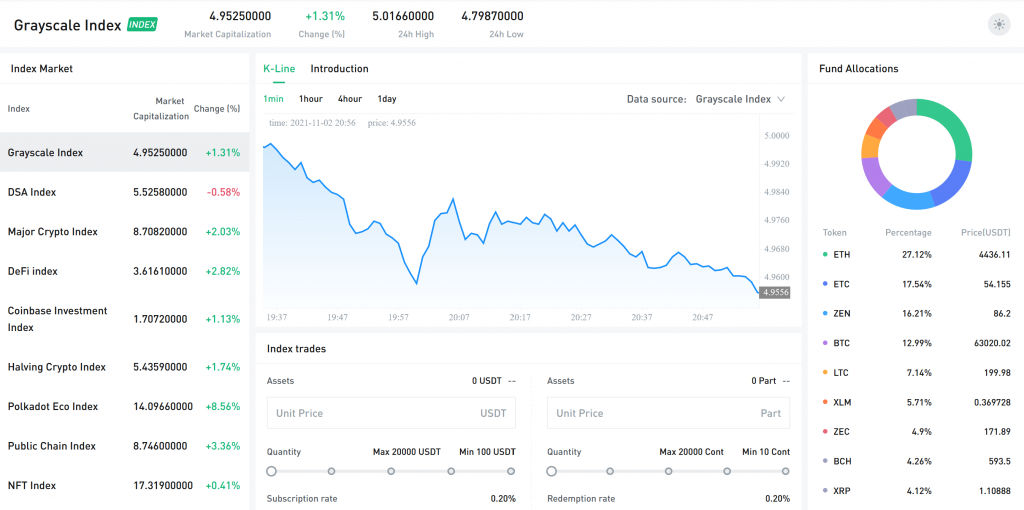Select Grayscale Index row

124,153
